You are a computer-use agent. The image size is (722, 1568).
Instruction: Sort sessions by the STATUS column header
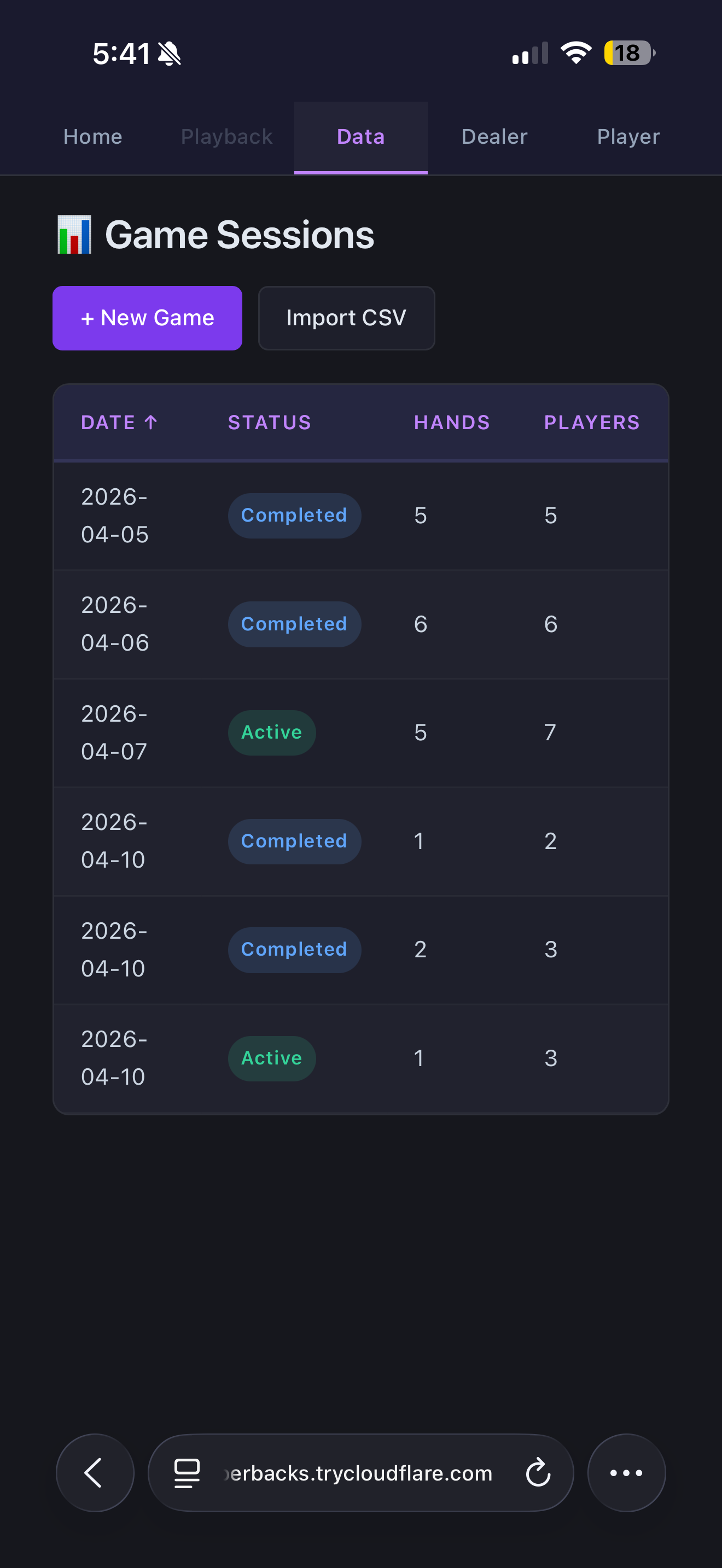pyautogui.click(x=270, y=422)
